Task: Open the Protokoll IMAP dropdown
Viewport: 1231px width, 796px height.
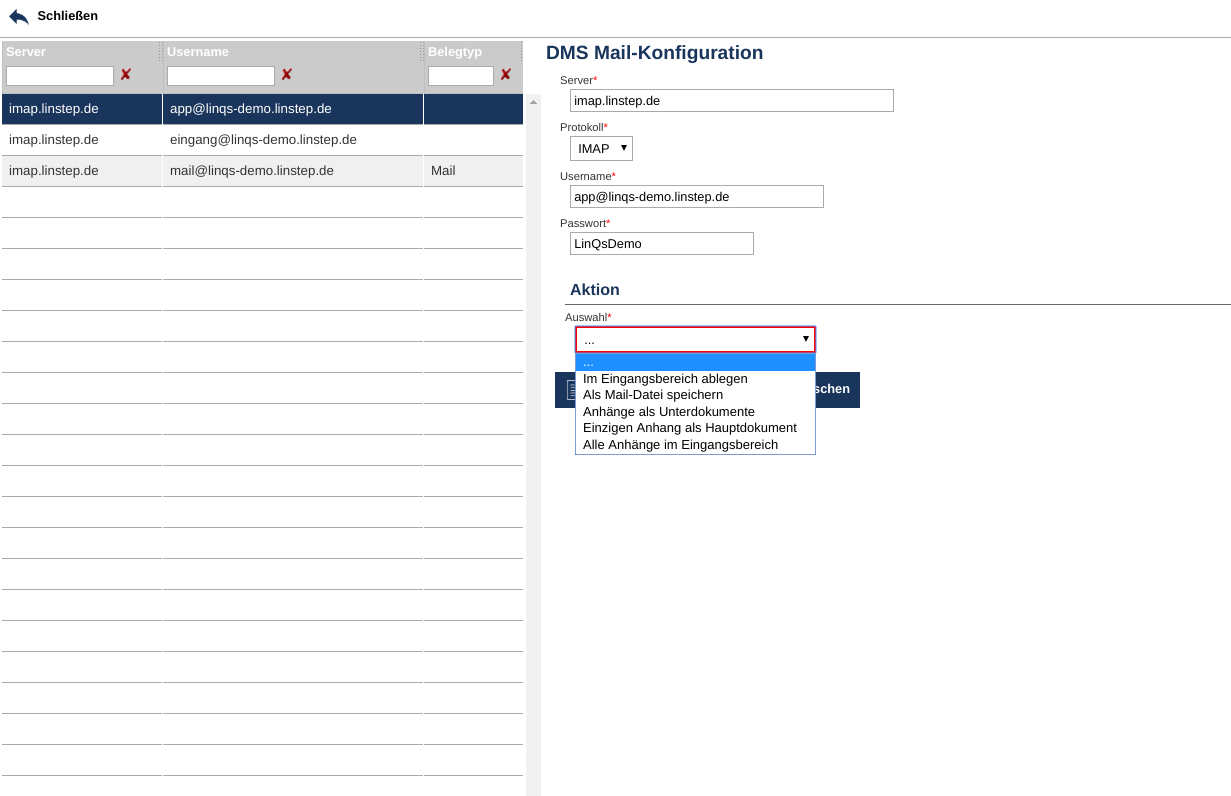Action: (601, 148)
